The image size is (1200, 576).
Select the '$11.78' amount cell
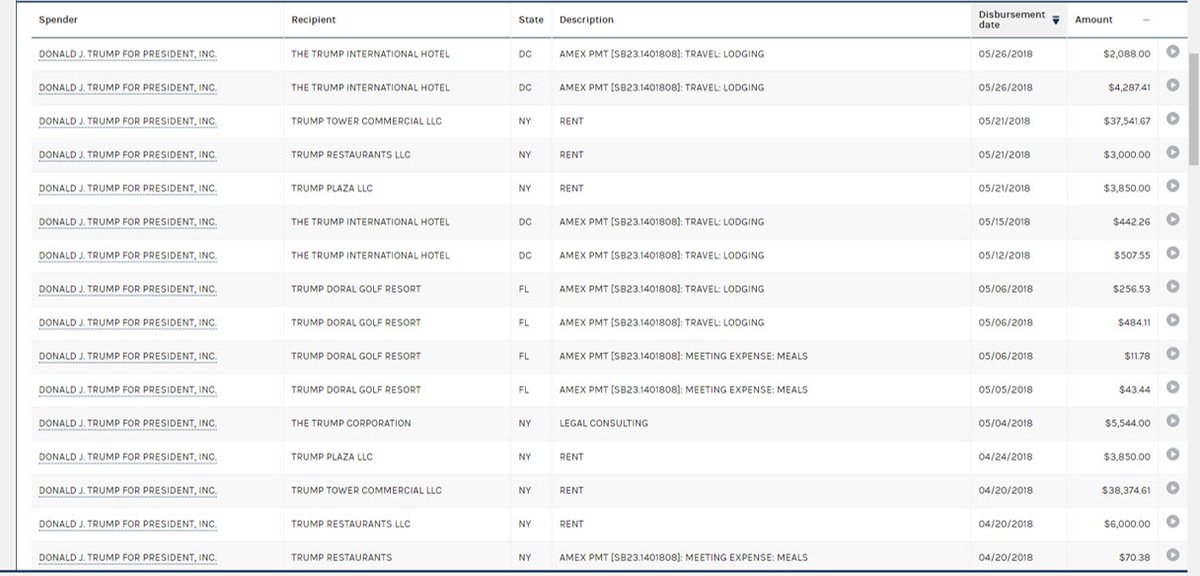point(1139,356)
